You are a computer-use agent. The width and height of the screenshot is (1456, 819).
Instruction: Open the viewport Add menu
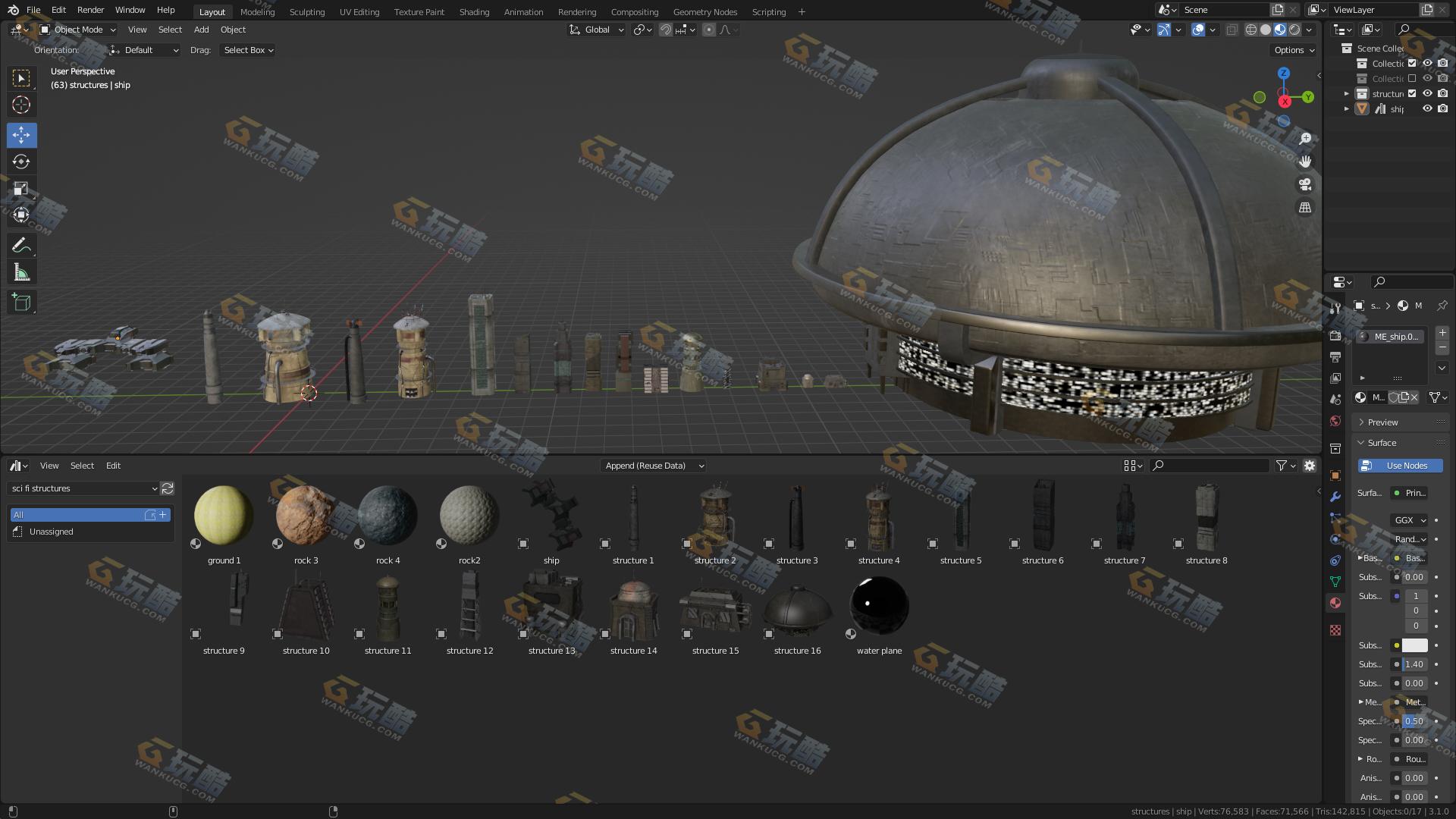pos(201,30)
